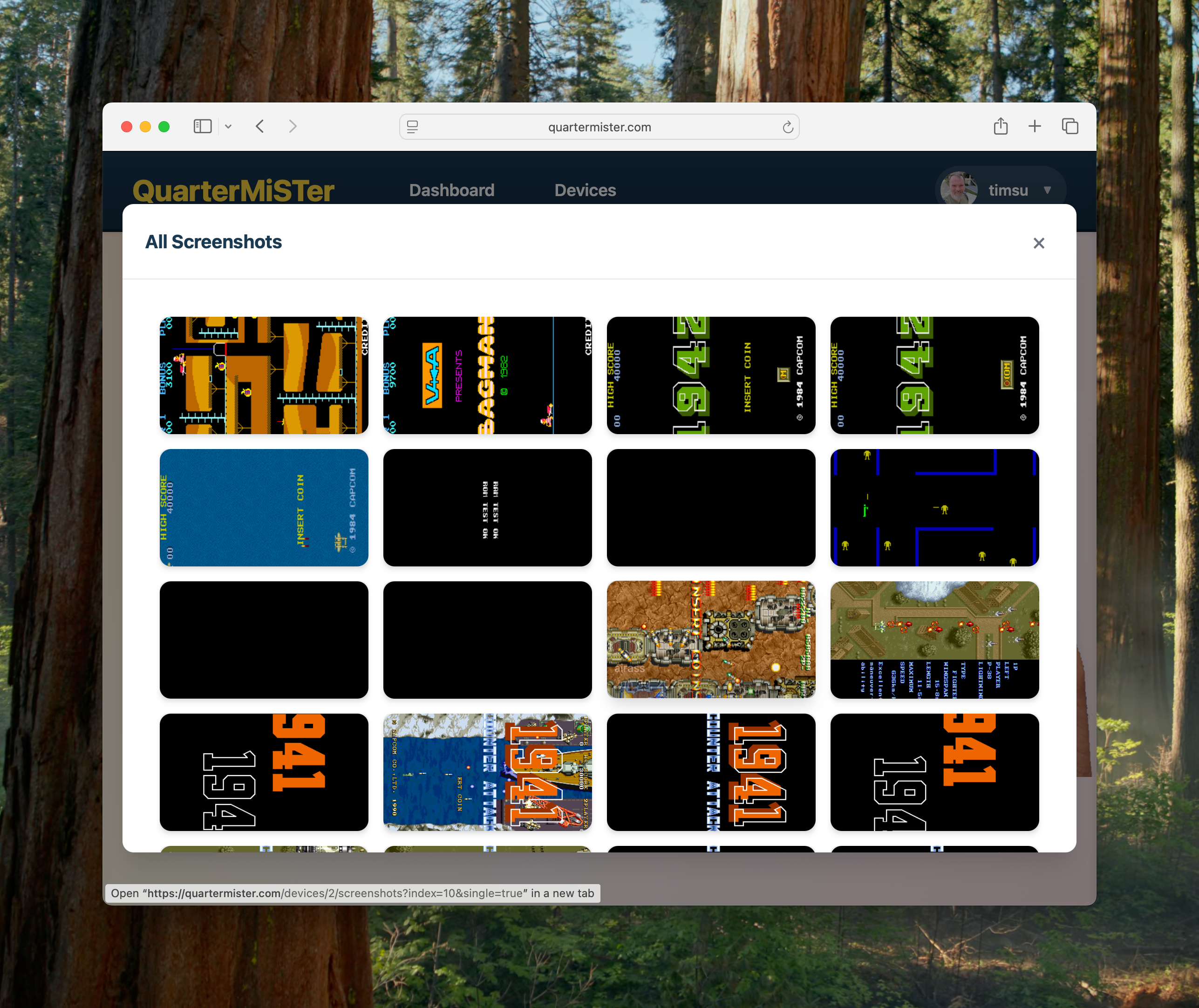Open the Devices nav item
Screen dimensions: 1199x1008
pos(585,191)
